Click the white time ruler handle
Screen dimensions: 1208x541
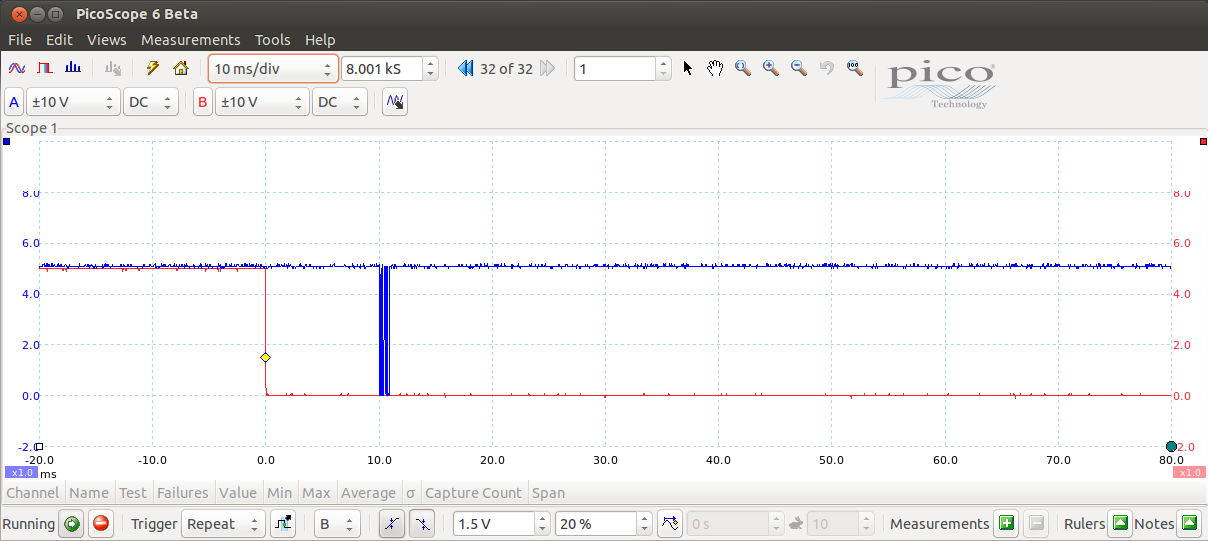(39, 446)
